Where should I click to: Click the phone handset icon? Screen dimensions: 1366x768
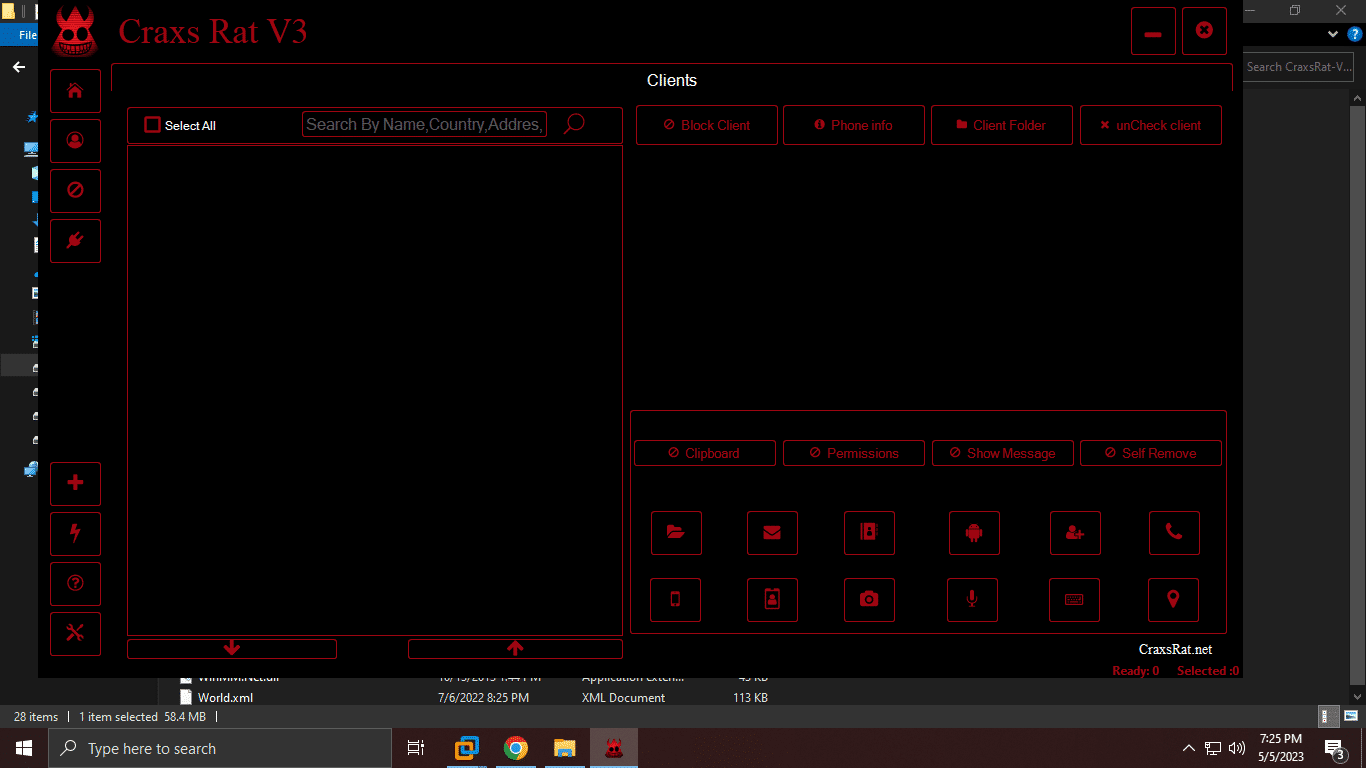point(1174,533)
